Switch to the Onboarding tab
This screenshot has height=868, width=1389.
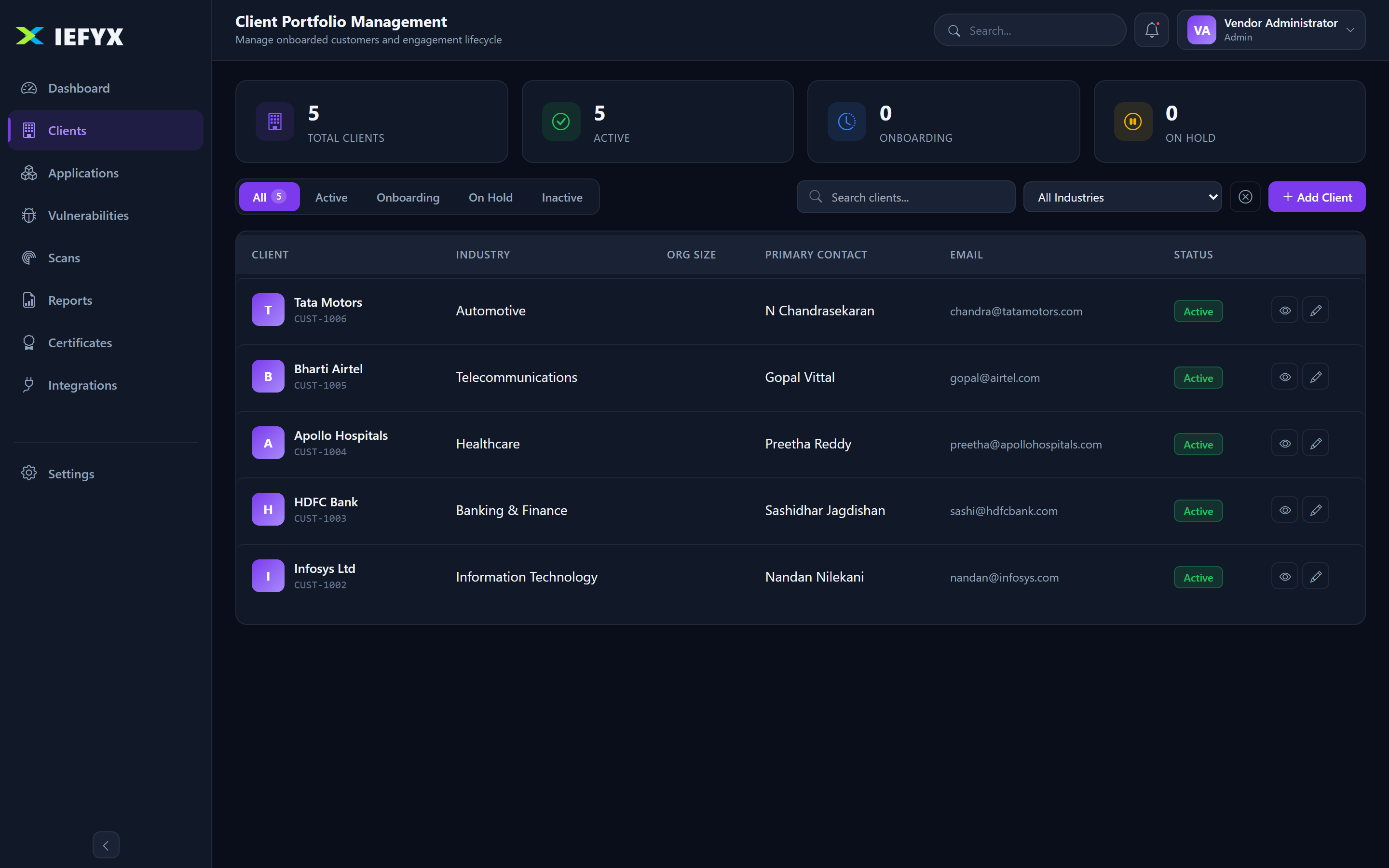coord(408,197)
